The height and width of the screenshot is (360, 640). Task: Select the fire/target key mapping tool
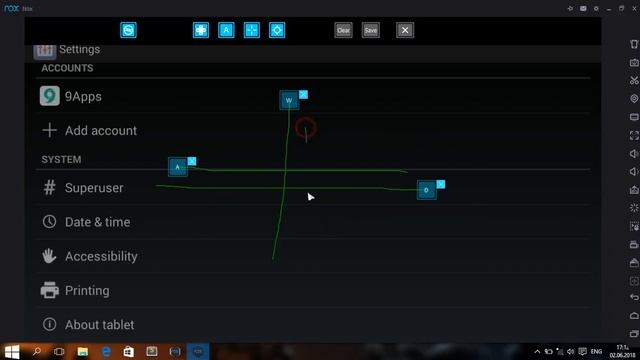point(277,30)
